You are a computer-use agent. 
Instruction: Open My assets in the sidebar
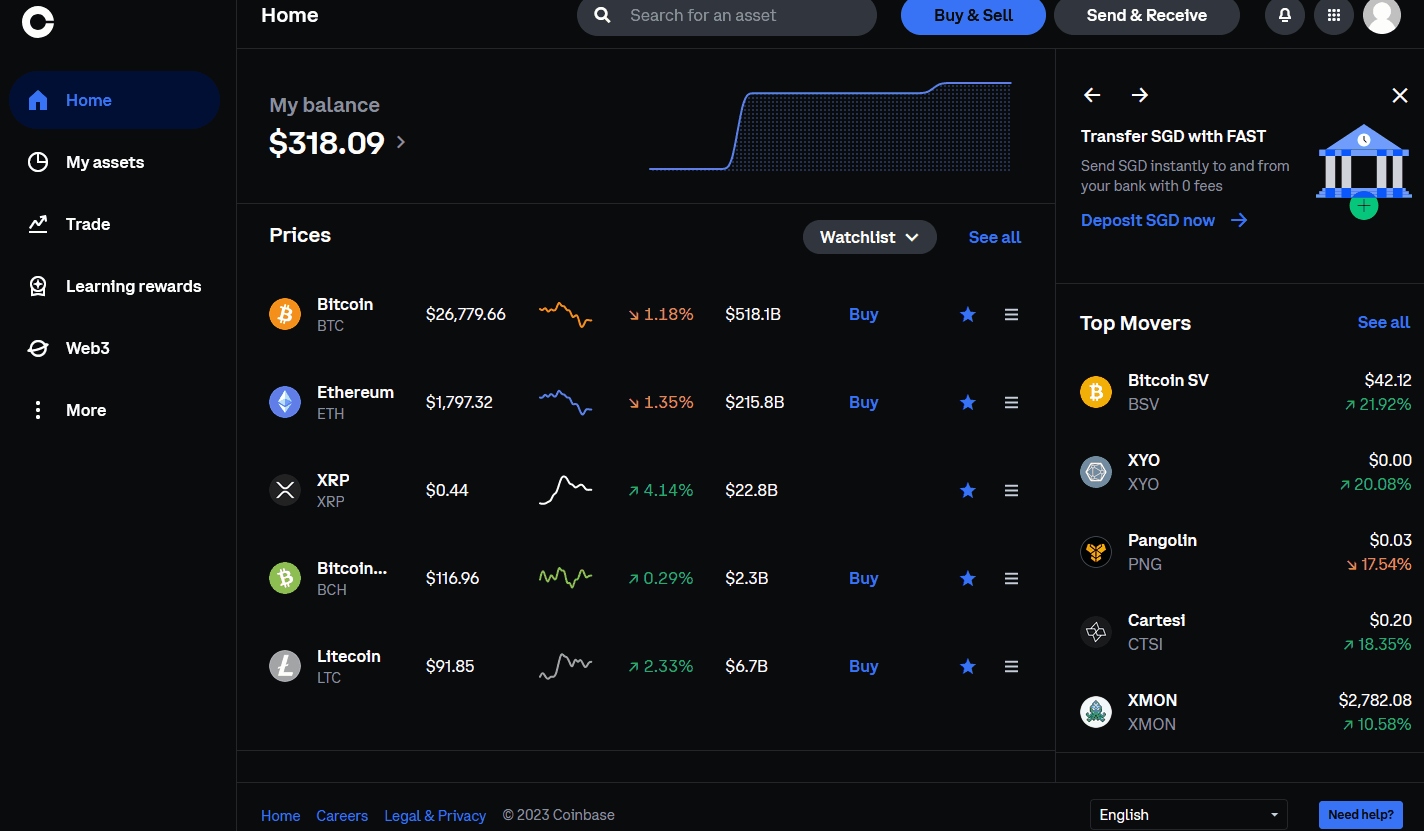114,162
